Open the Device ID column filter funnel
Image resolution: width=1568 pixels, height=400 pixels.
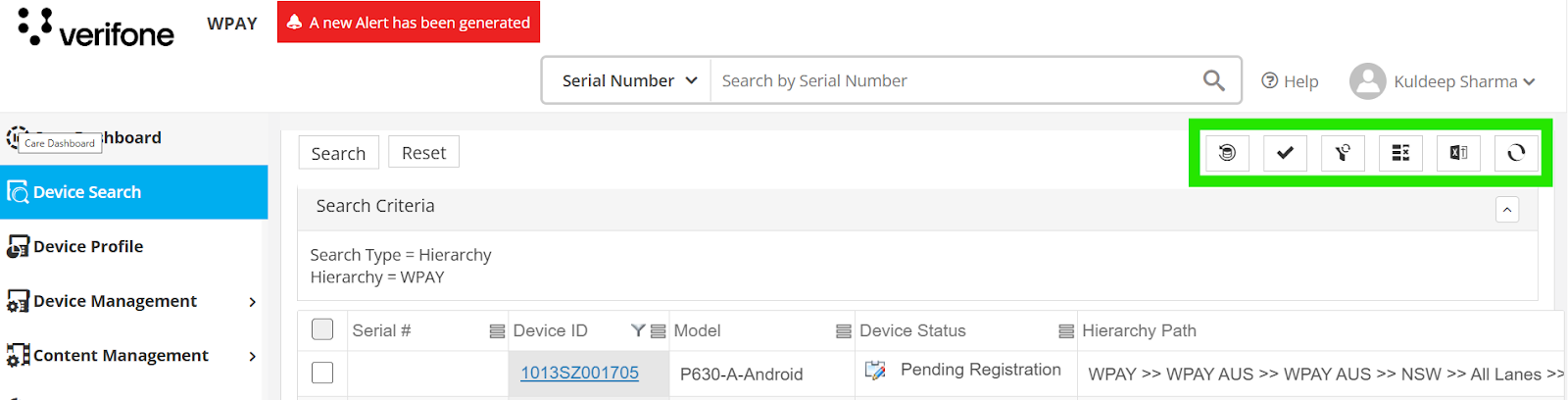click(638, 331)
